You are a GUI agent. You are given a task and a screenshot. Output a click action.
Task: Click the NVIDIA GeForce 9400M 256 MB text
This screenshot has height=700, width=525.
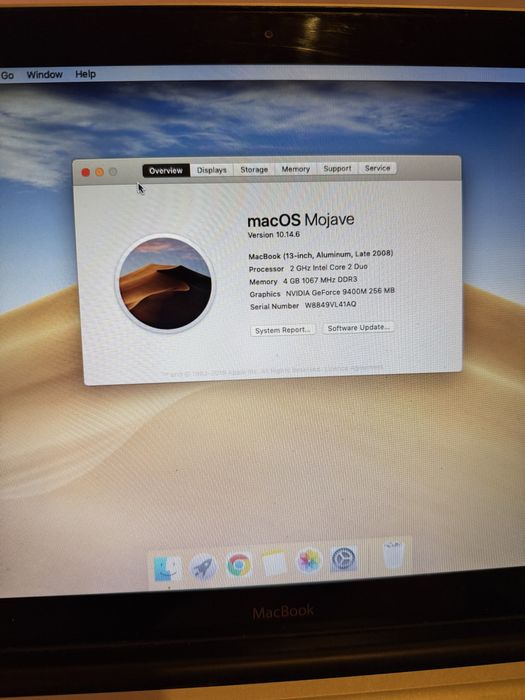click(x=340, y=292)
